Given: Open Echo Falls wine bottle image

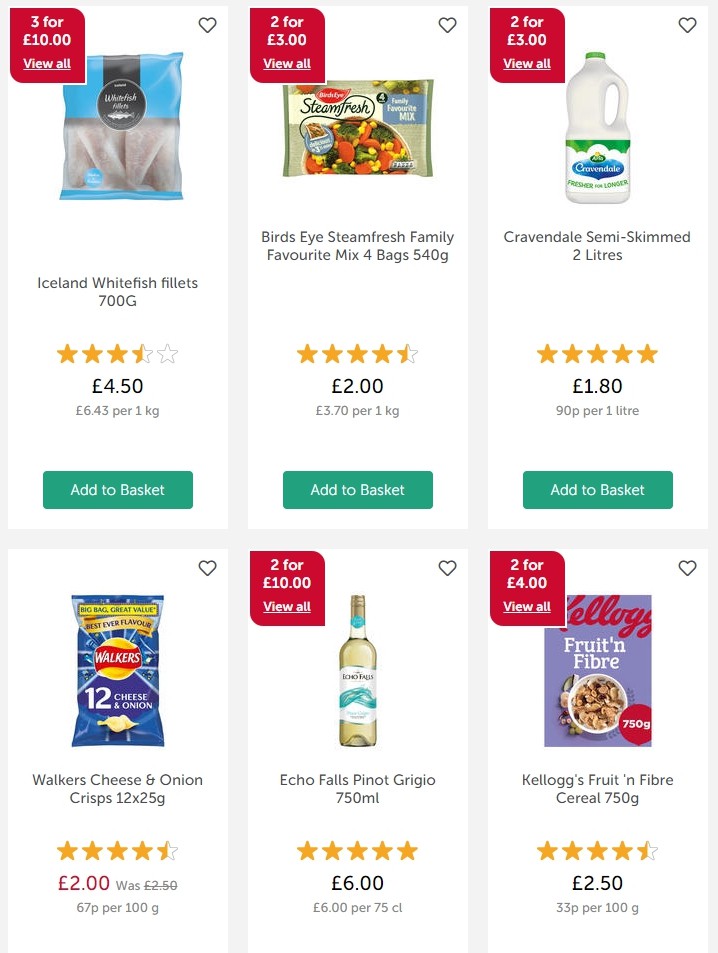Looking at the screenshot, I should coord(358,670).
